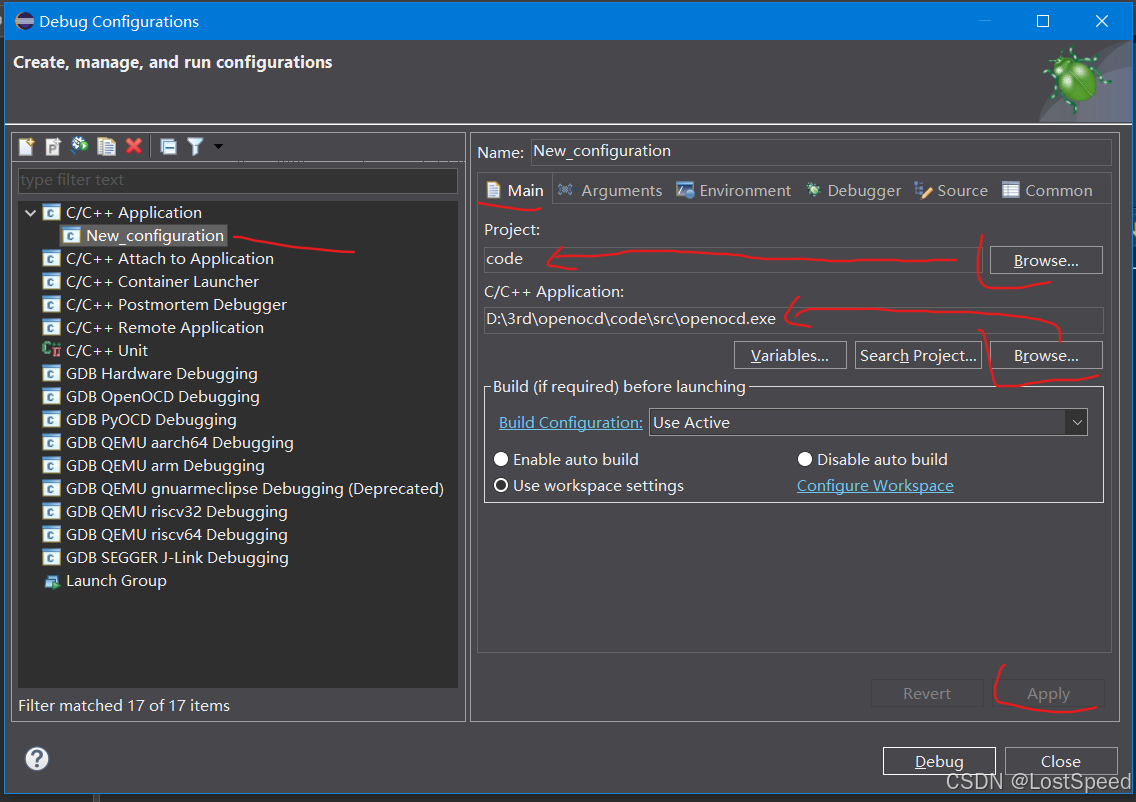Screen dimensions: 1136x802
Task: Click Filter launch configurations funnel icon
Action: coord(195,146)
